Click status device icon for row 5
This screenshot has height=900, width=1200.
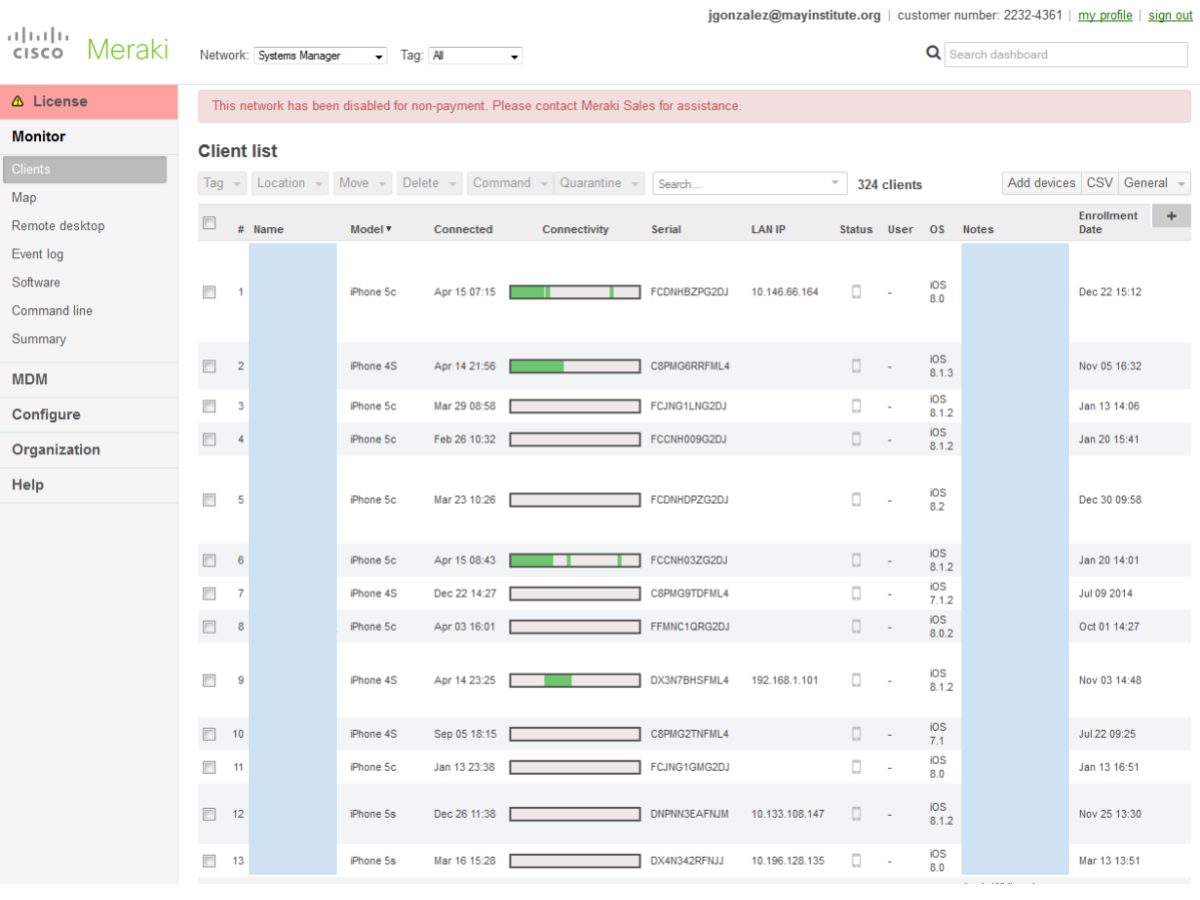pos(856,499)
